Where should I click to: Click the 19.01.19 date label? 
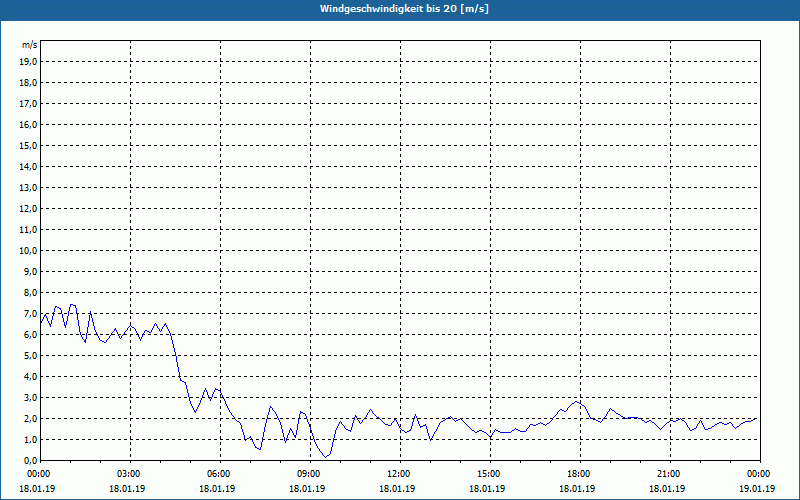click(x=757, y=488)
